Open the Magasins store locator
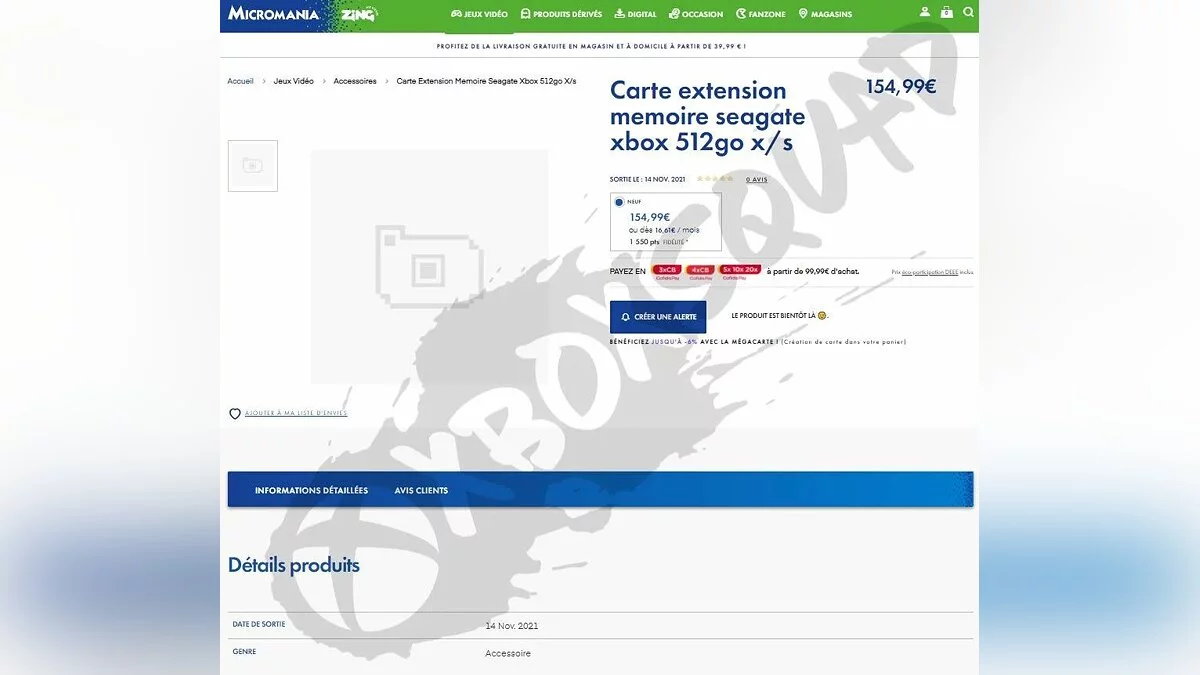1200x675 pixels. [x=826, y=14]
